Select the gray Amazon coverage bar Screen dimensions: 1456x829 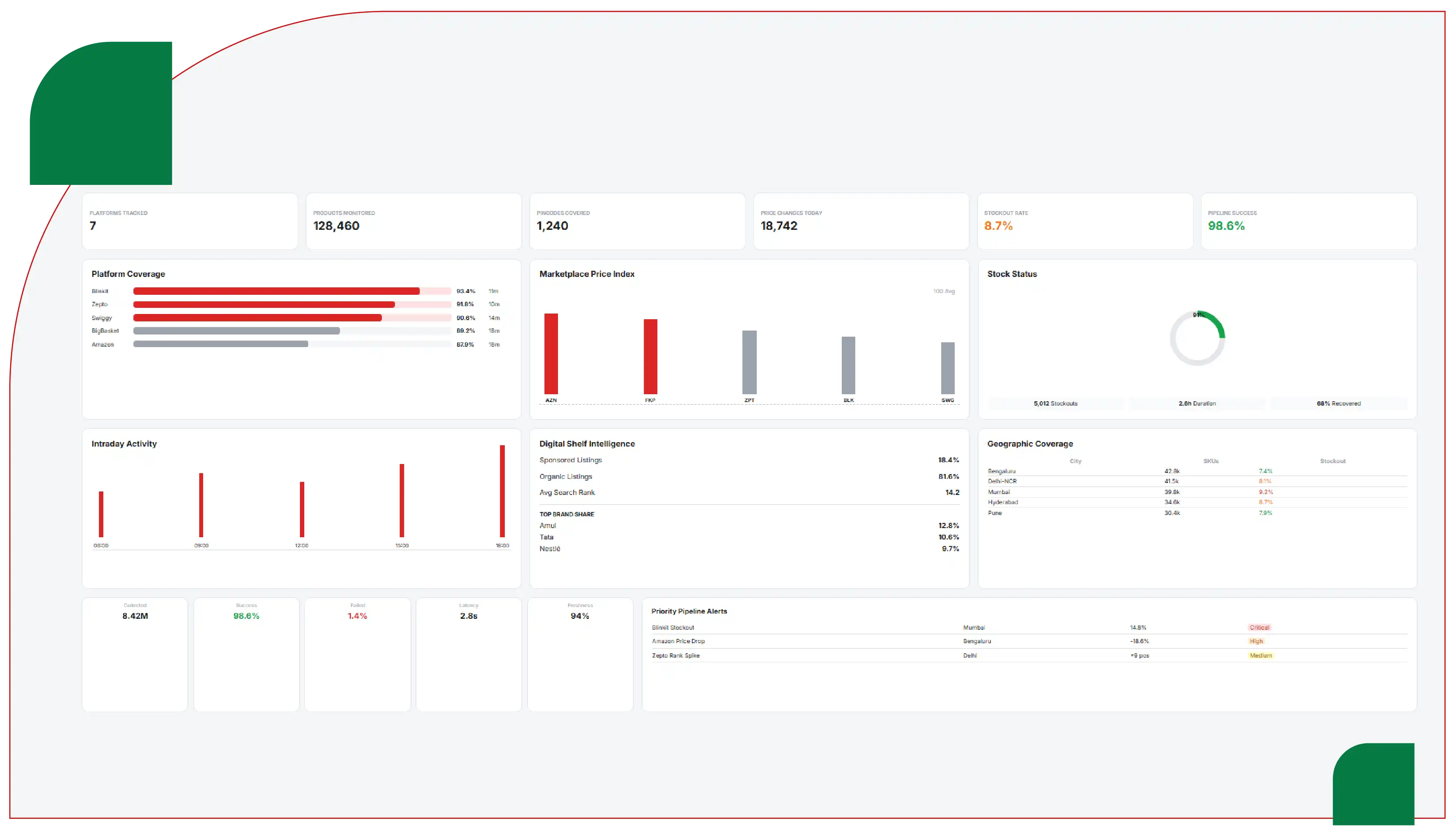220,344
